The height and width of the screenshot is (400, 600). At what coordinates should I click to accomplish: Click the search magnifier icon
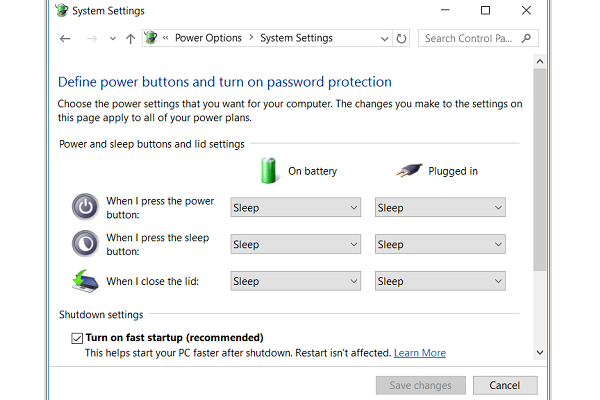pos(527,38)
